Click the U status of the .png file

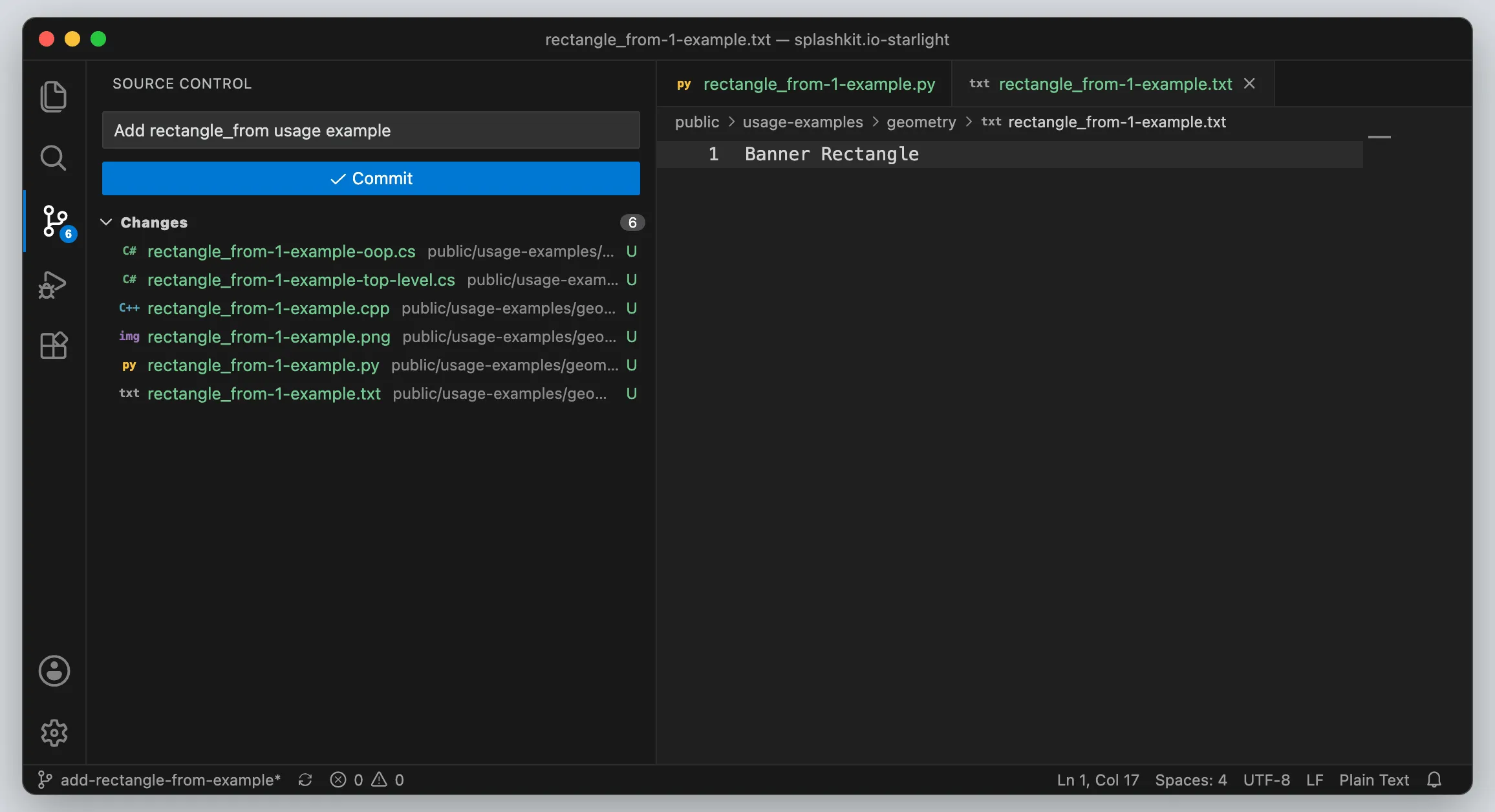(632, 336)
